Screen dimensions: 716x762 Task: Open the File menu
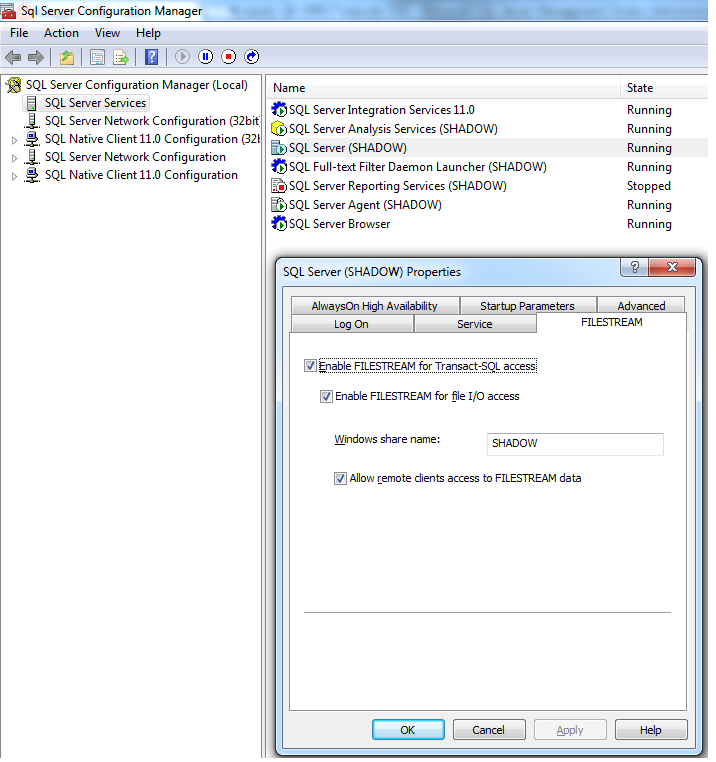pyautogui.click(x=19, y=33)
